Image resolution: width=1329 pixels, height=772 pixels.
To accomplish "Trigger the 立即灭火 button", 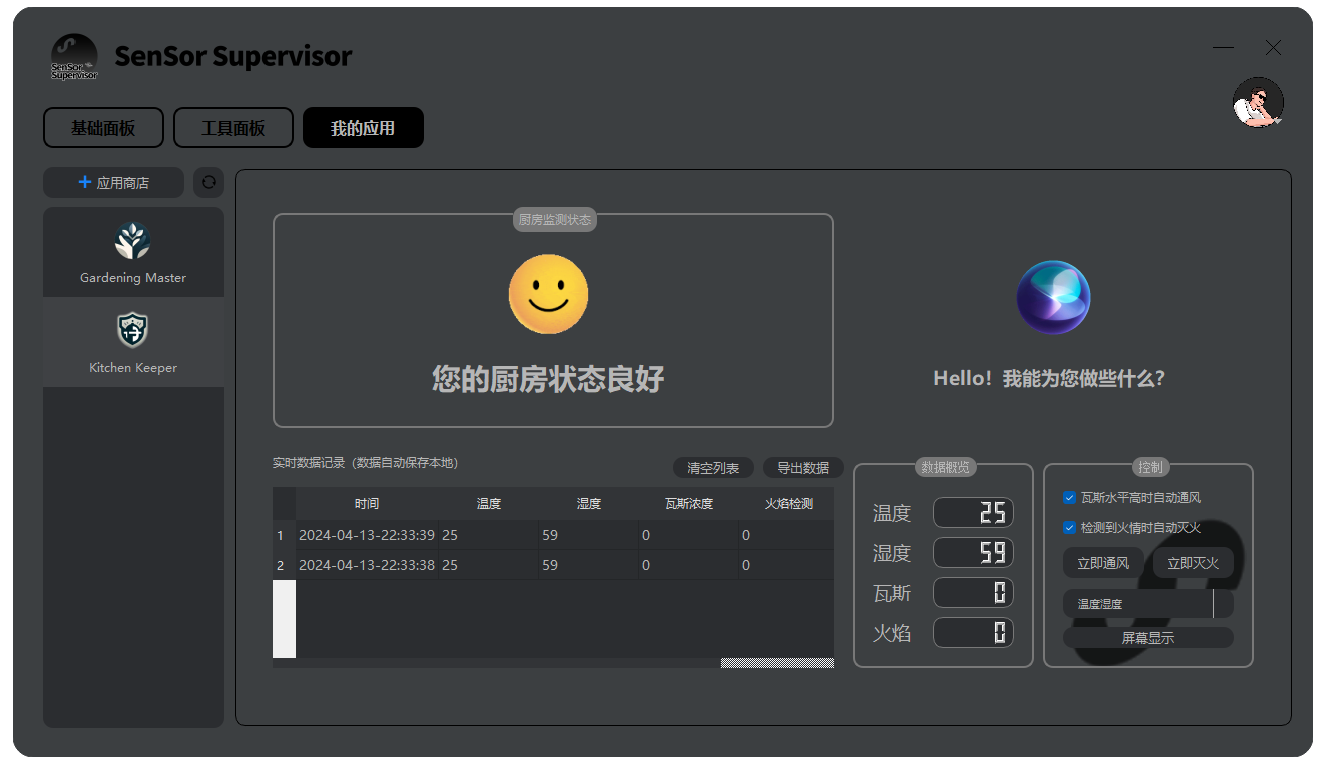I will [1193, 563].
